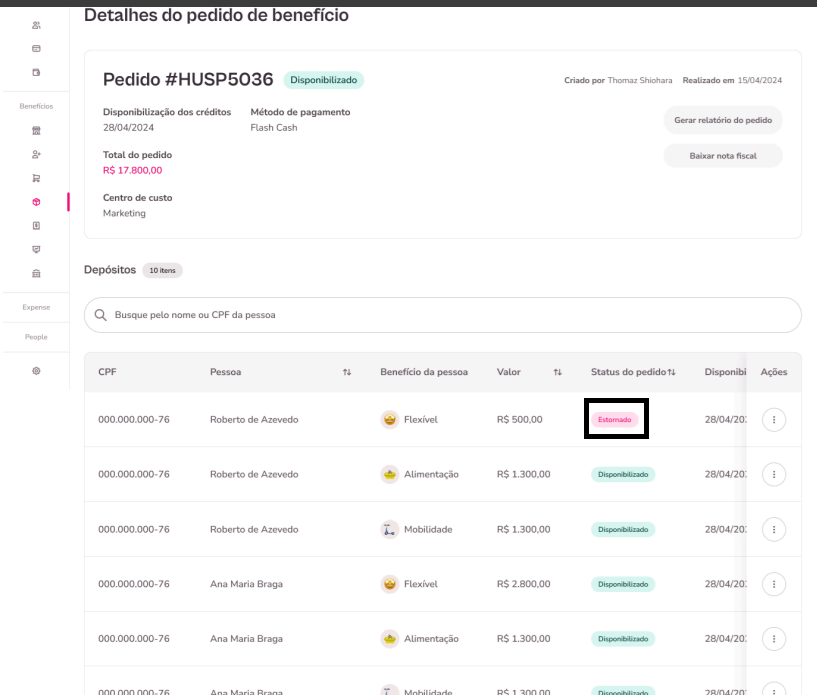Open actions menu for Roberto de Azevedo Flexível row
The height and width of the screenshot is (695, 817).
(x=774, y=419)
